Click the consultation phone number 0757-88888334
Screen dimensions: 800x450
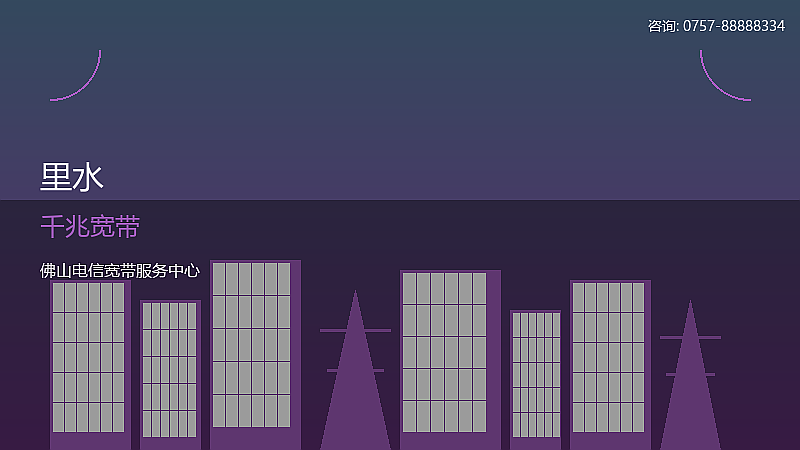click(734, 26)
